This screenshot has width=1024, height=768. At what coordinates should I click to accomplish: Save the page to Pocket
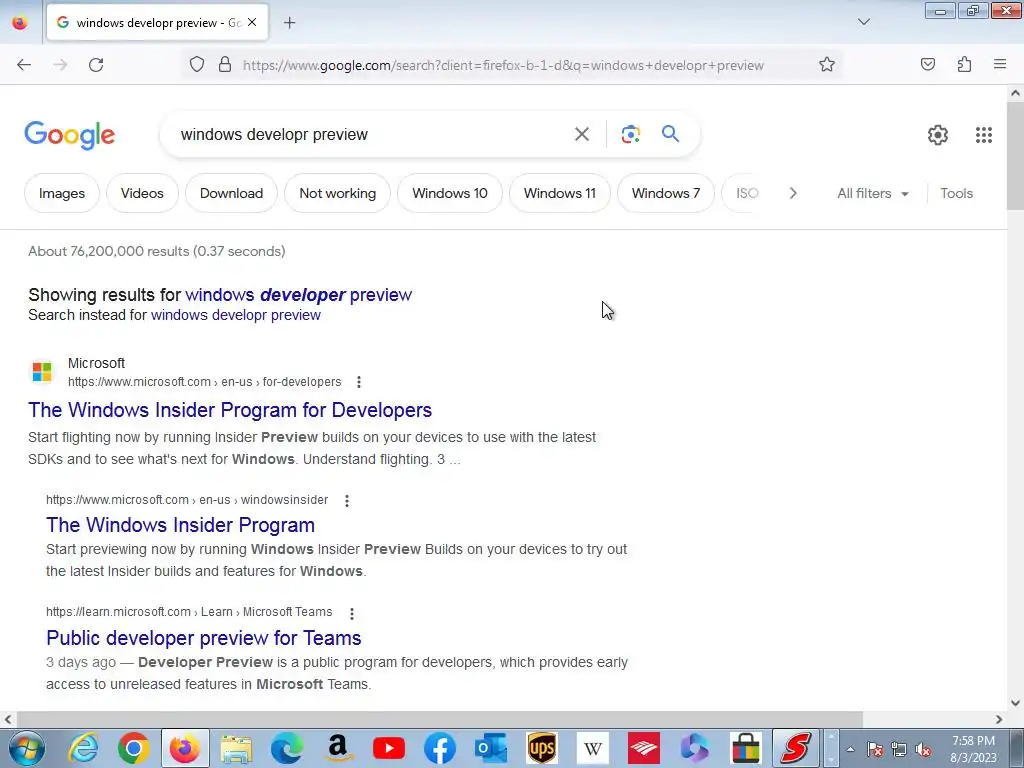[928, 65]
